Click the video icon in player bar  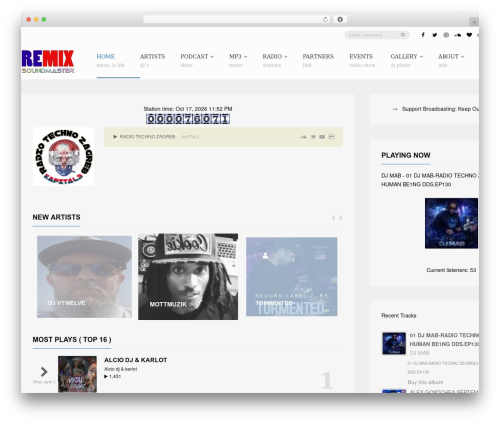[322, 137]
